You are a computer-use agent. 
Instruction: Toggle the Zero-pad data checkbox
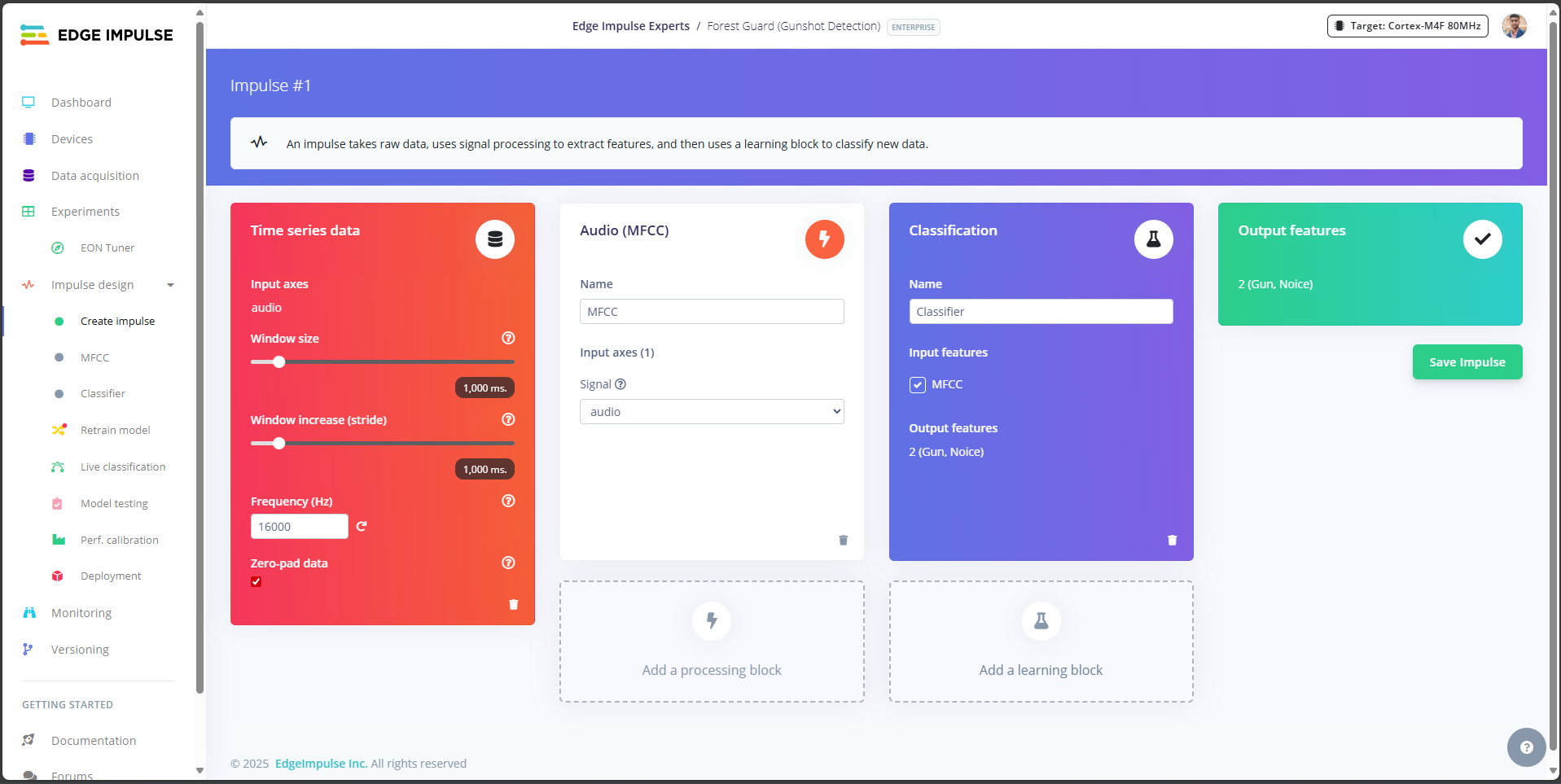(257, 581)
